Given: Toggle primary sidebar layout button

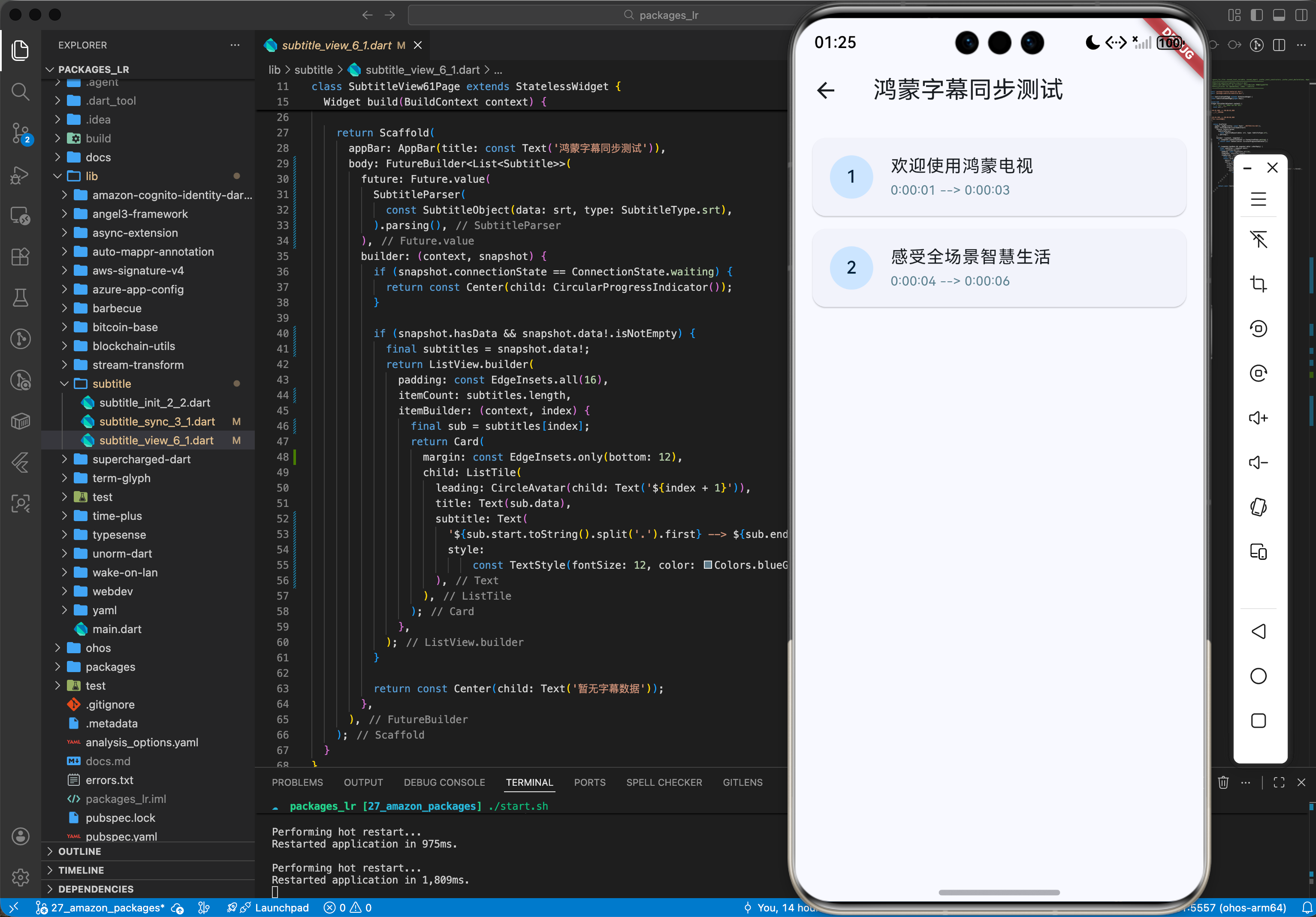Looking at the screenshot, I should pyautogui.click(x=1256, y=15).
